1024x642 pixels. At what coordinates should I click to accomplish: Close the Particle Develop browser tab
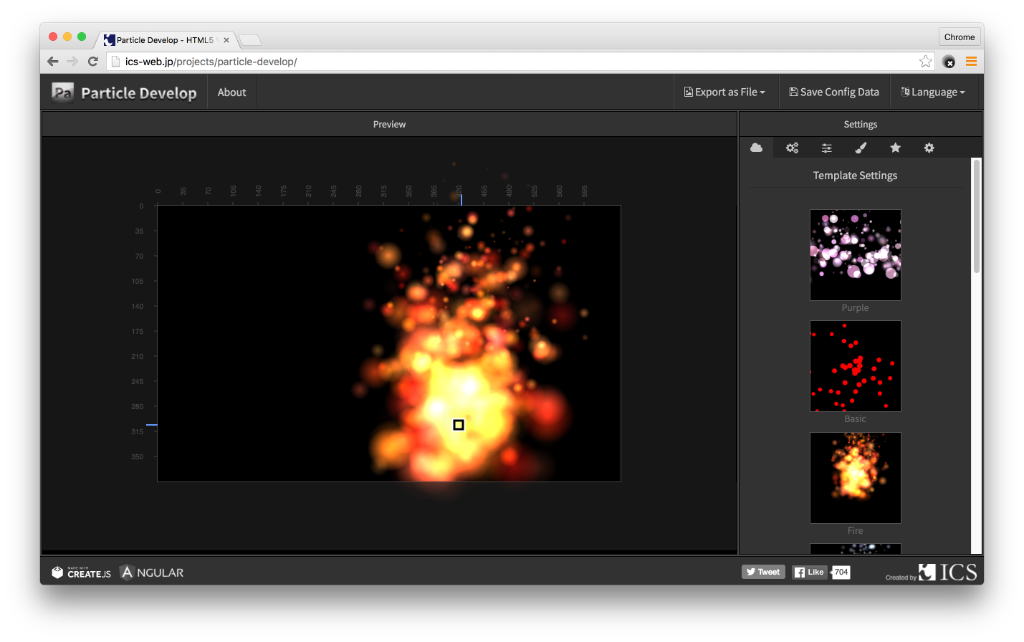click(x=226, y=40)
